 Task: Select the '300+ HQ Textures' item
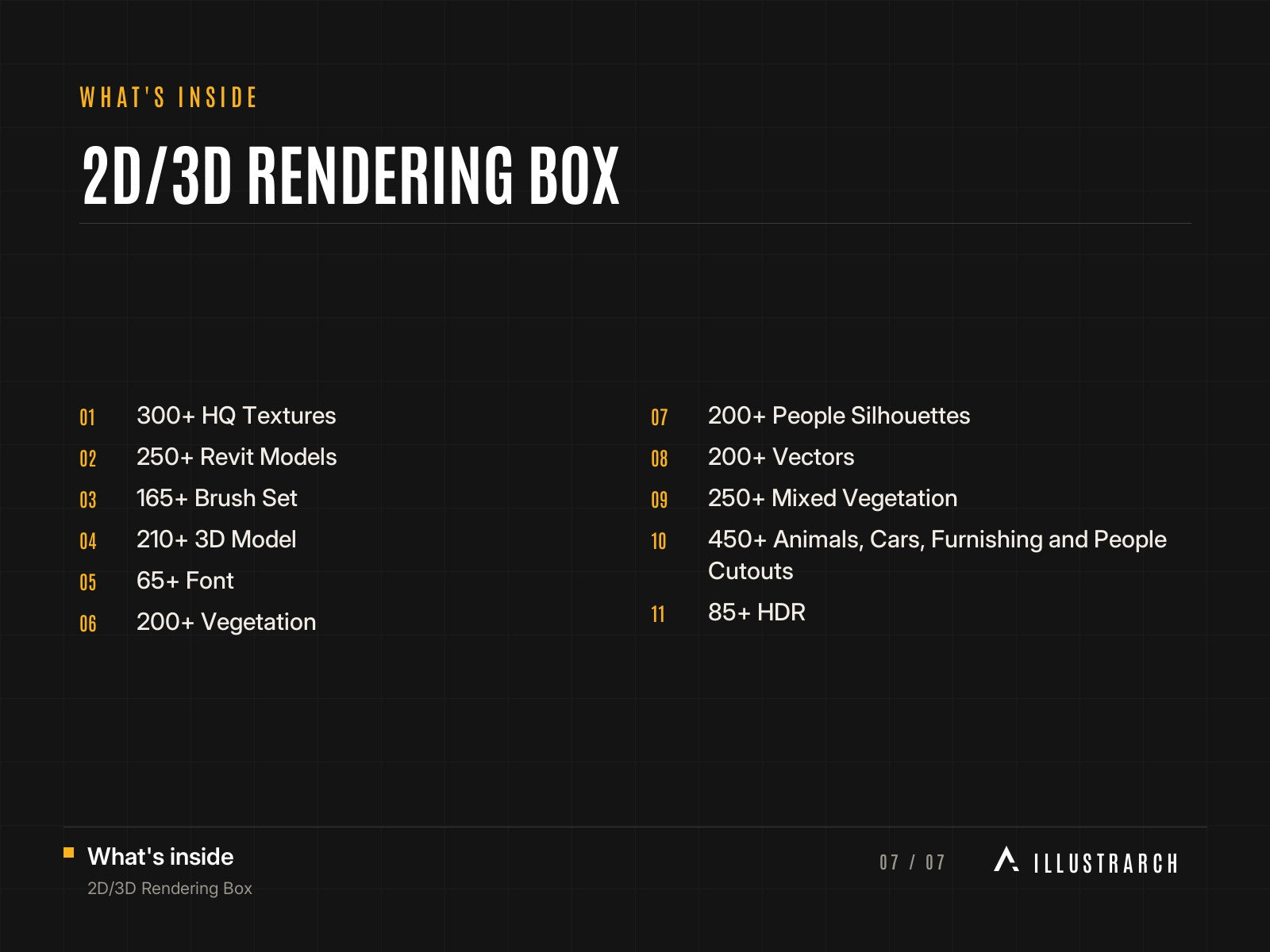coord(237,416)
